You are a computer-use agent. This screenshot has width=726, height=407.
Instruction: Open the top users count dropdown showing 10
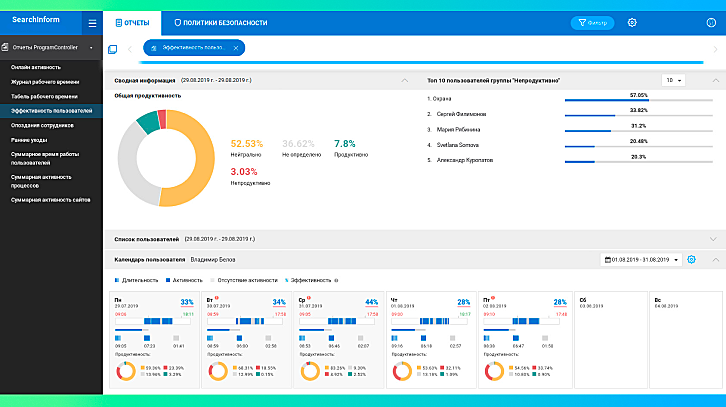pyautogui.click(x=673, y=80)
